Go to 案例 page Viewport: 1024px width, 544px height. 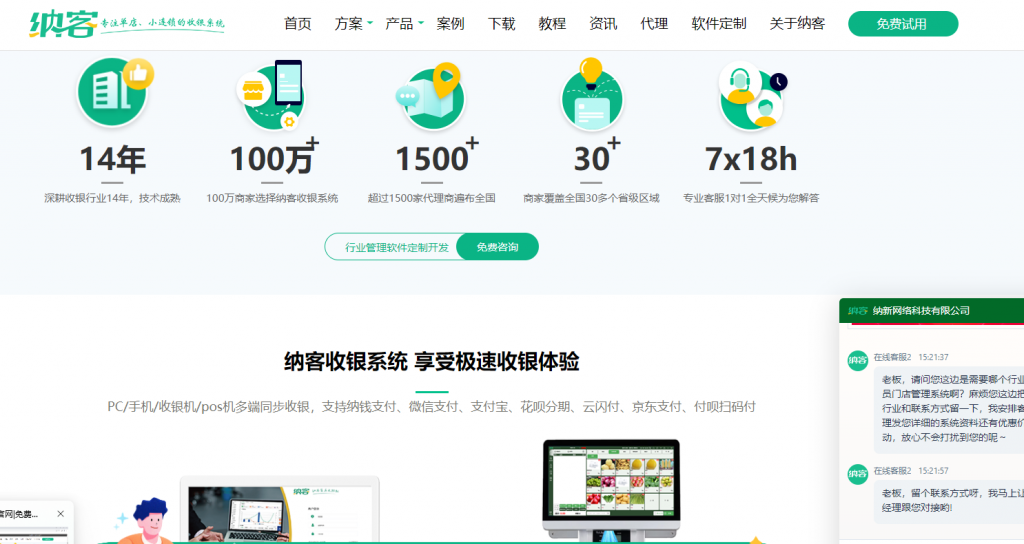pyautogui.click(x=451, y=24)
